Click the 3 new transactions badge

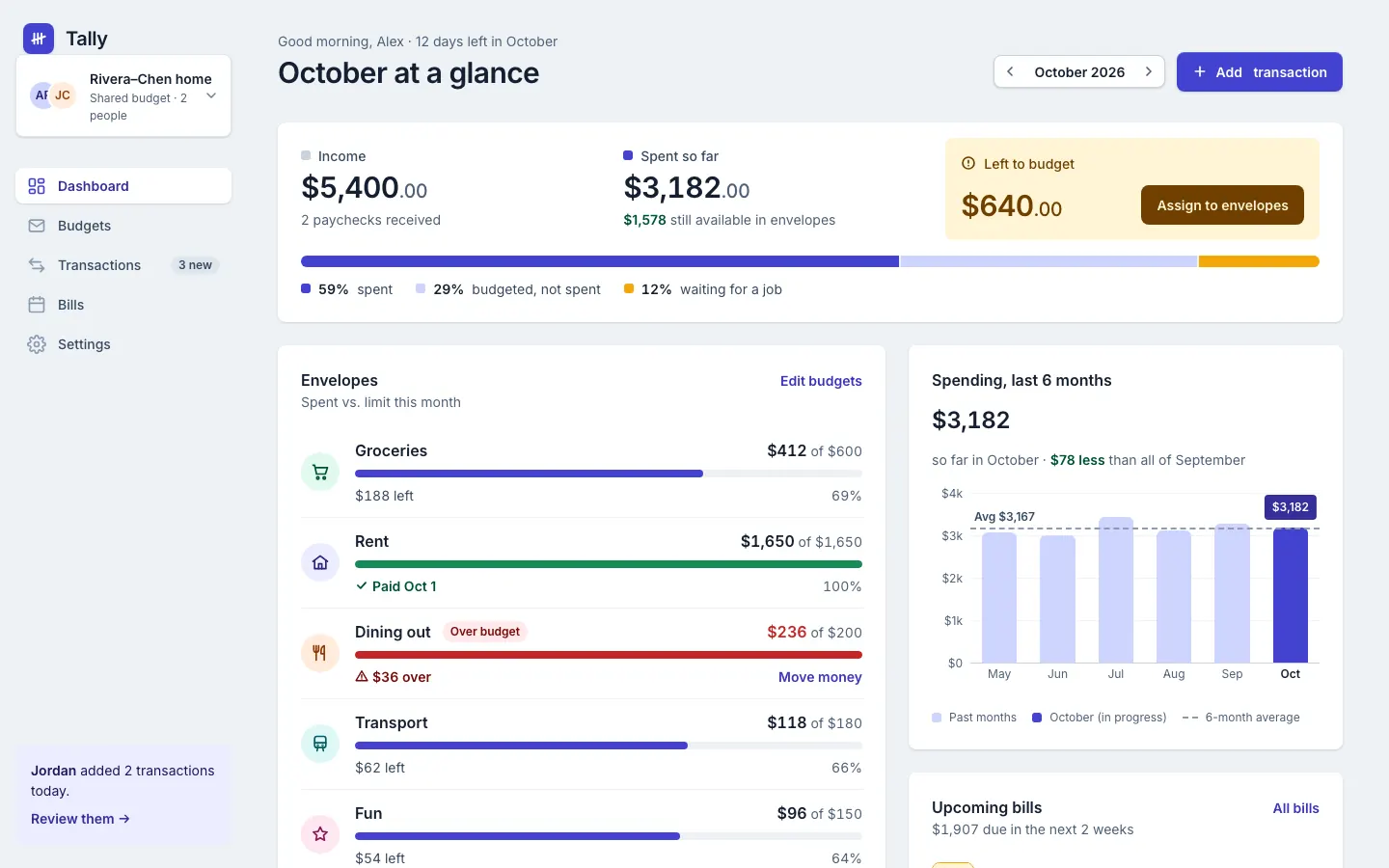pos(195,265)
